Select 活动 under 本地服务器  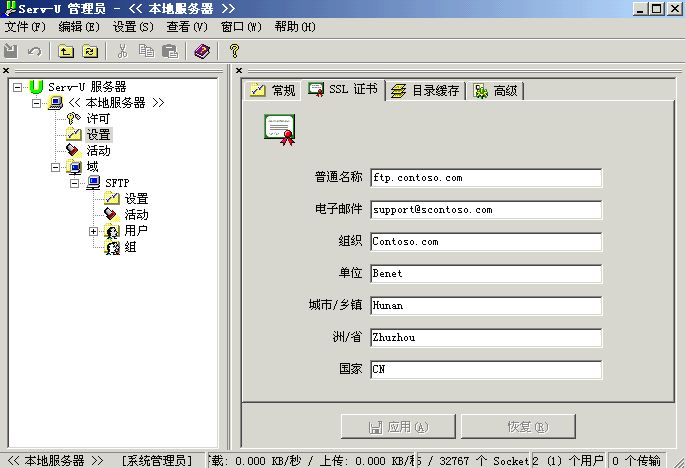(98, 151)
